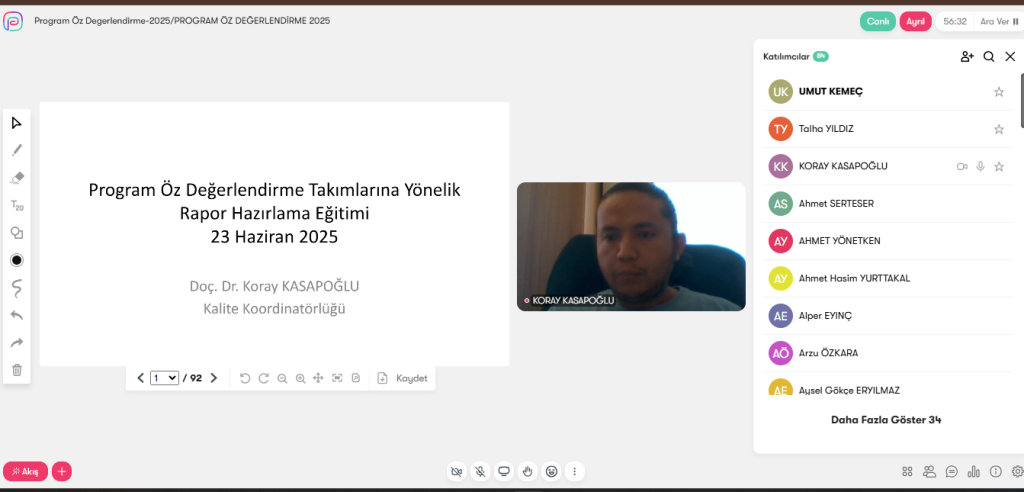
Task: Toggle the camera on
Action: coord(457,471)
